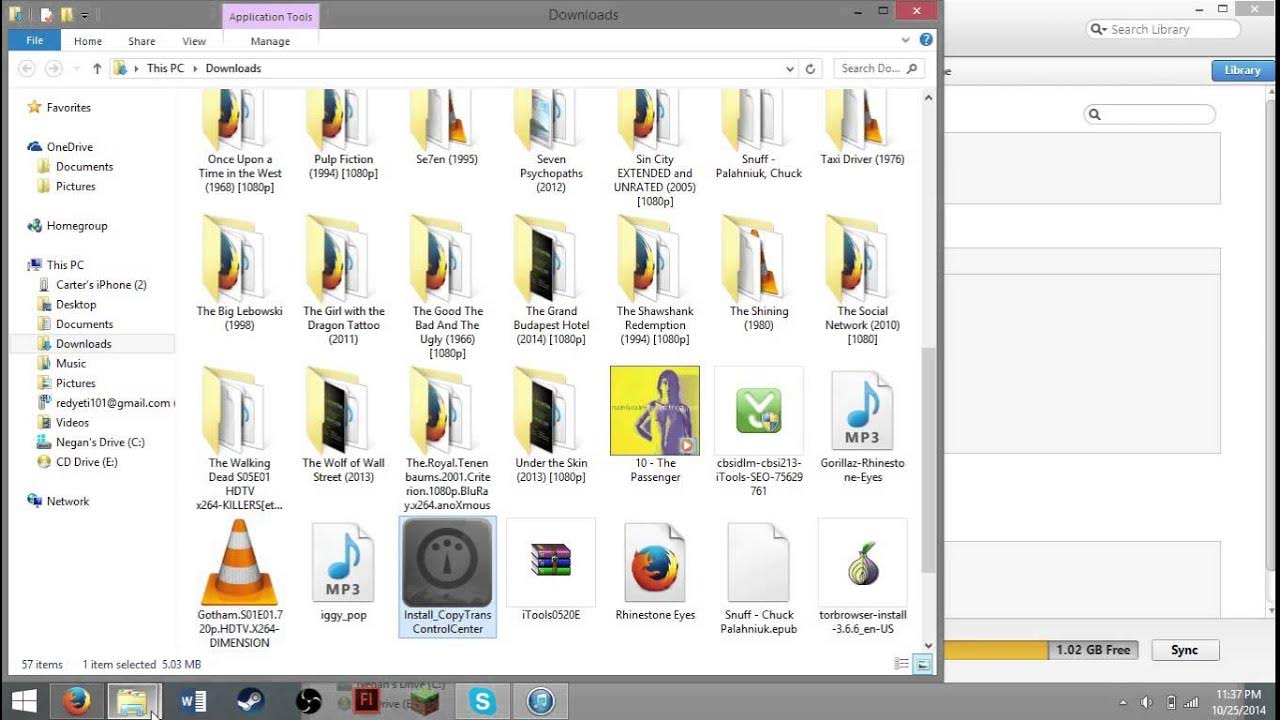
Task: Expand path arrow after This PC
Action: click(195, 69)
